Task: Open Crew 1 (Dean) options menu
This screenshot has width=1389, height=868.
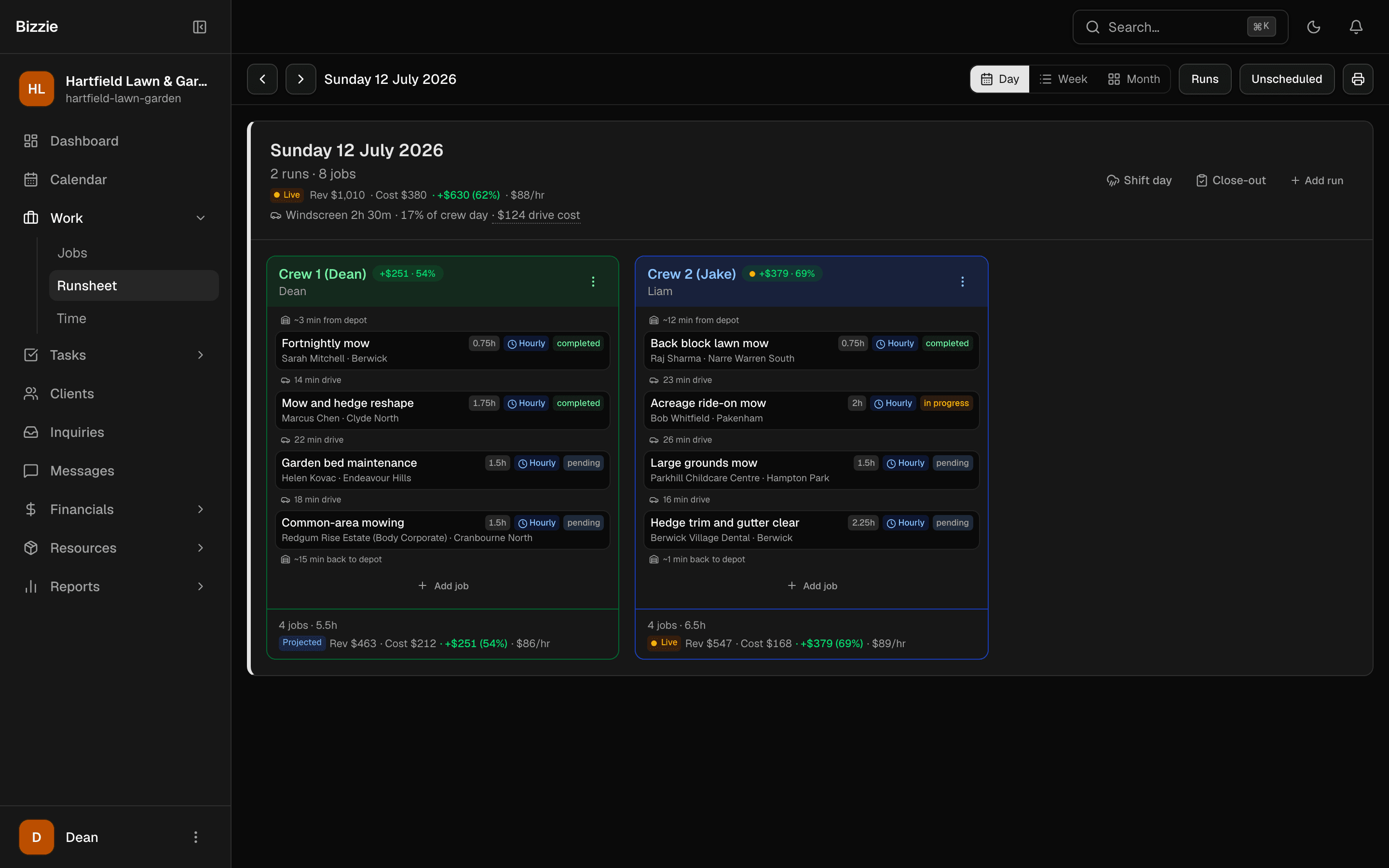Action: 593,281
